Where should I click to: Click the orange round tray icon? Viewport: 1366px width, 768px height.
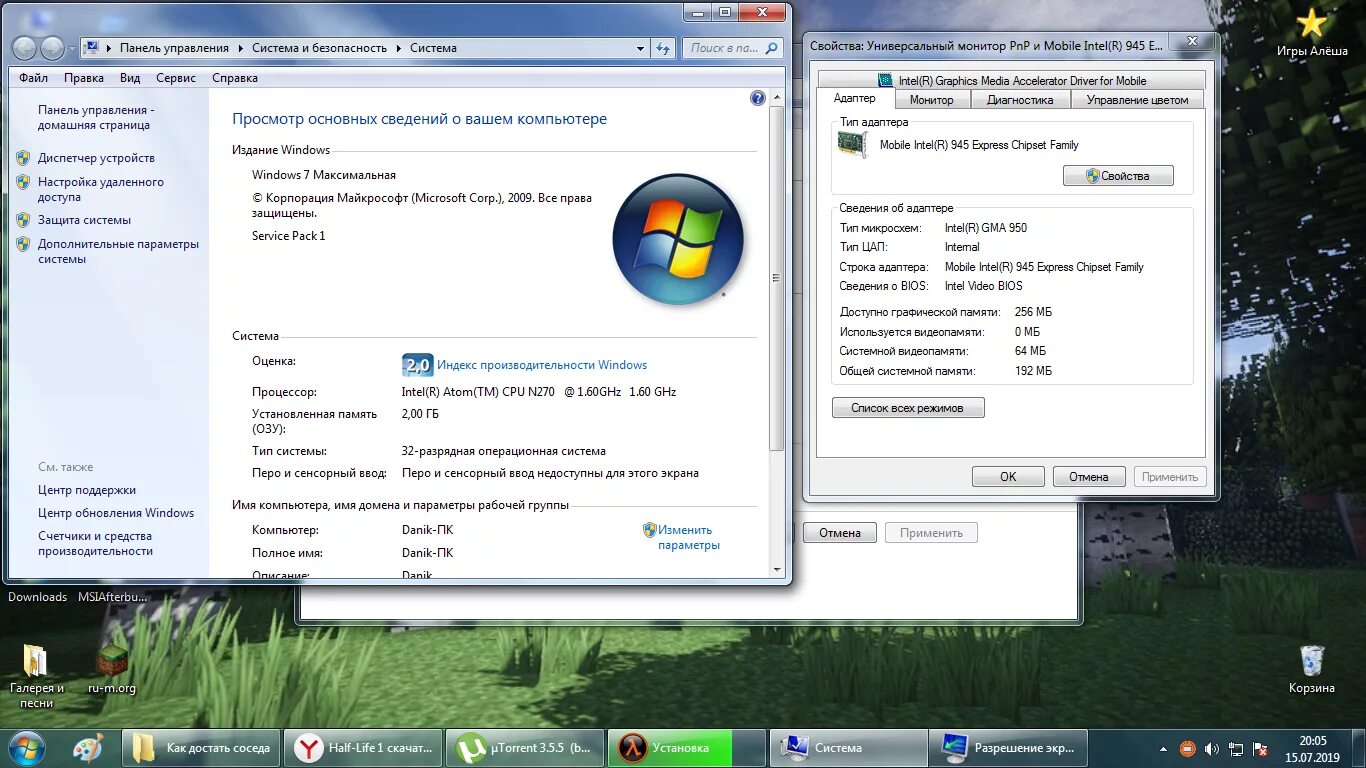pos(1187,748)
